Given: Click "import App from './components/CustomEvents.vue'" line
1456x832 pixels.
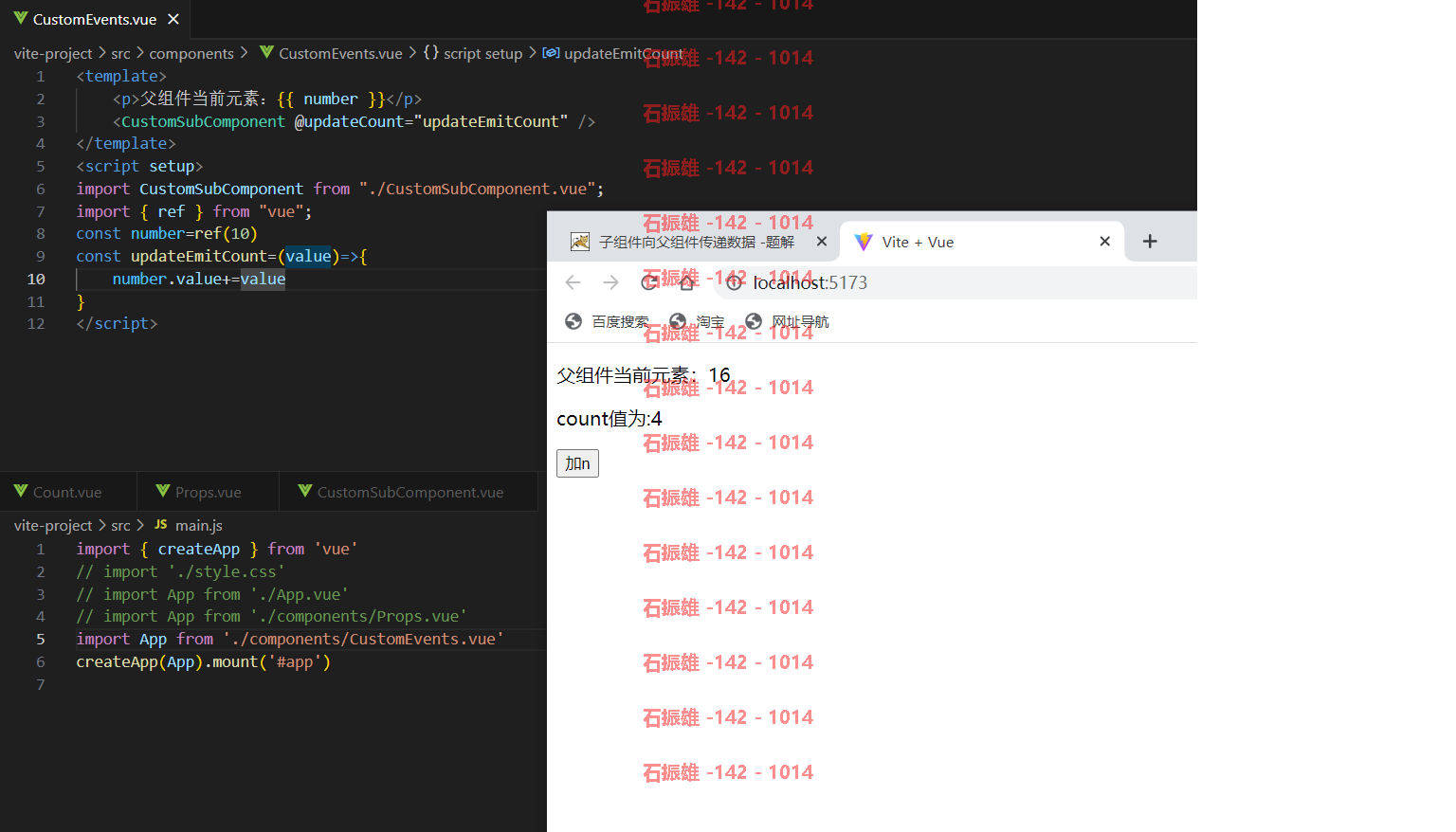Looking at the screenshot, I should [290, 639].
